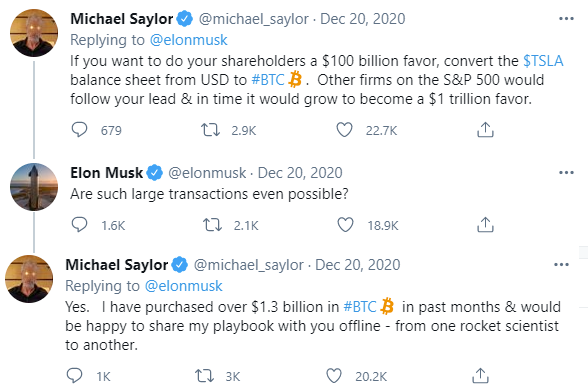Reply to Saylor's first tweet with 679 comments
This screenshot has width=588, height=388.
pos(79,130)
